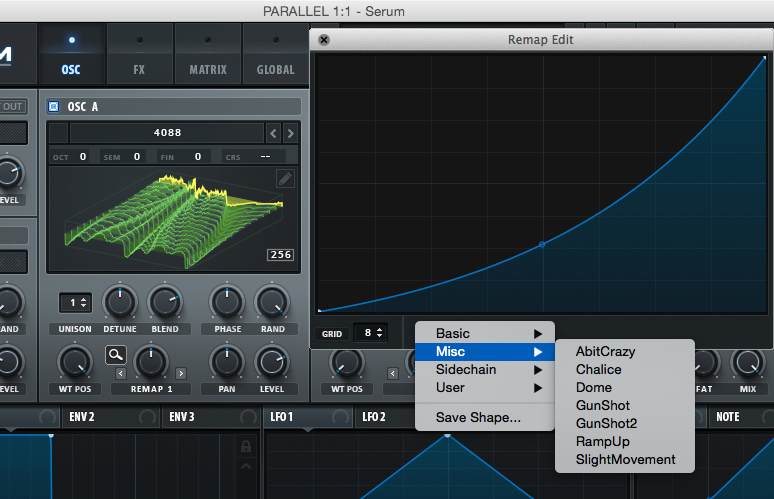Select the SlightMovement shape

(625, 460)
